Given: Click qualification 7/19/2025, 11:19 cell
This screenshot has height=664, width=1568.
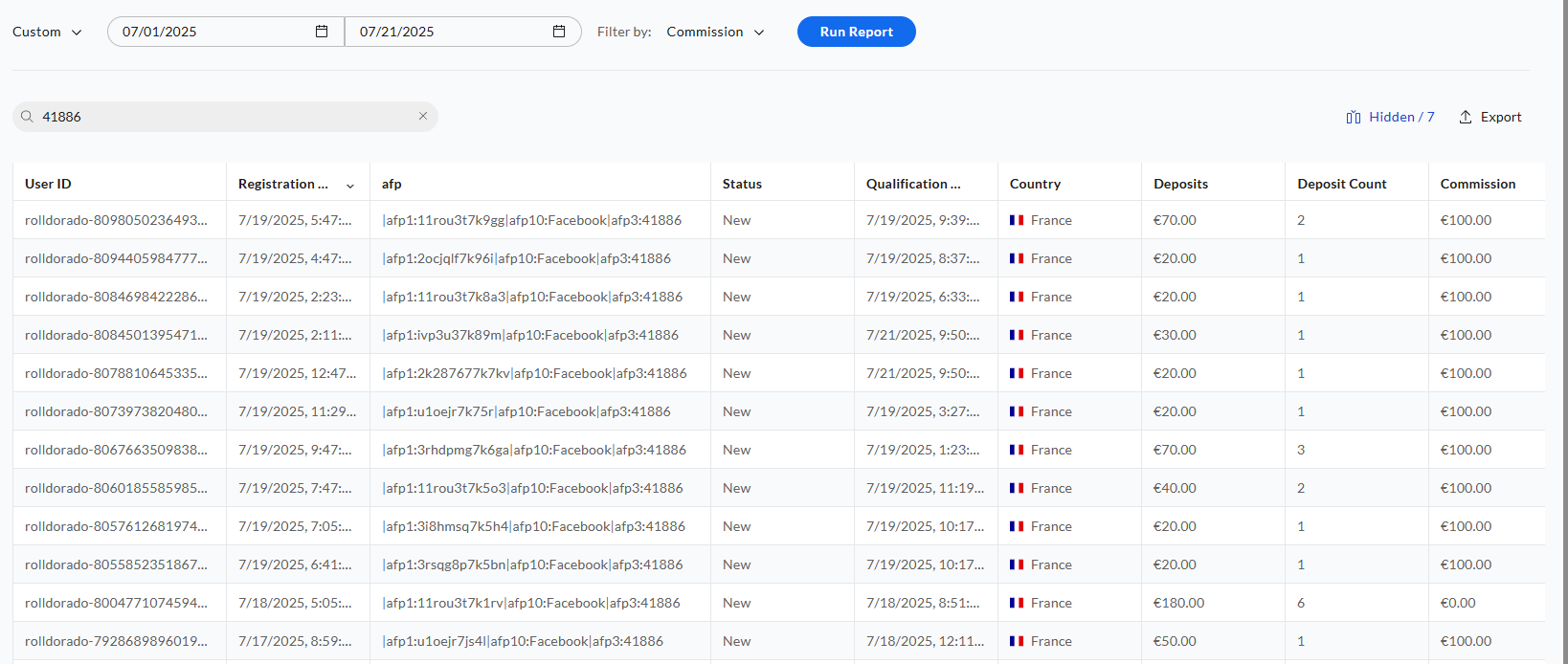Looking at the screenshot, I should point(925,488).
